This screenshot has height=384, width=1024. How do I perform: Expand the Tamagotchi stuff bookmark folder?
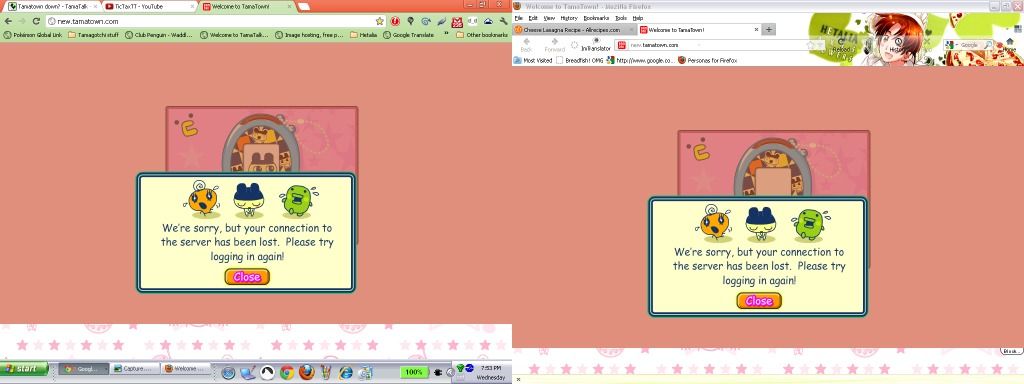point(93,35)
